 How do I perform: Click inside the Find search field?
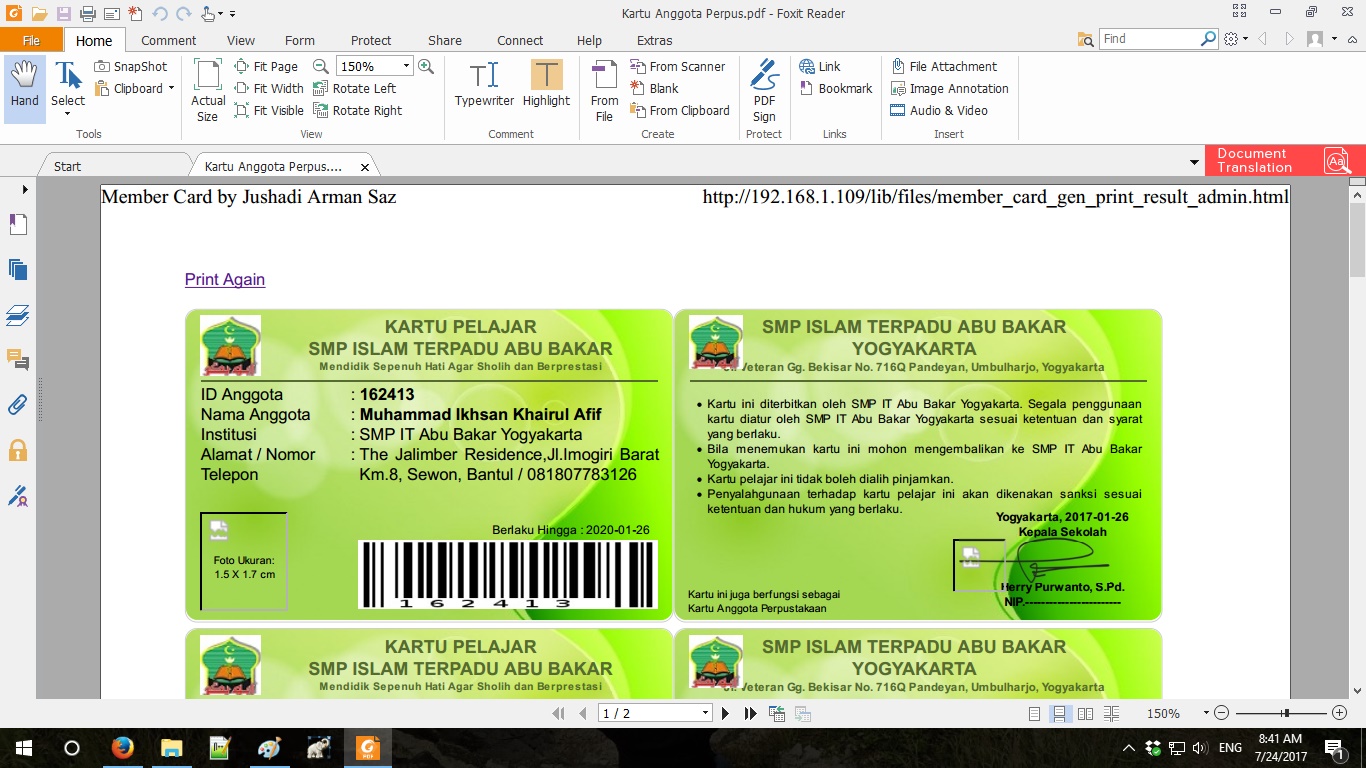(x=1150, y=39)
